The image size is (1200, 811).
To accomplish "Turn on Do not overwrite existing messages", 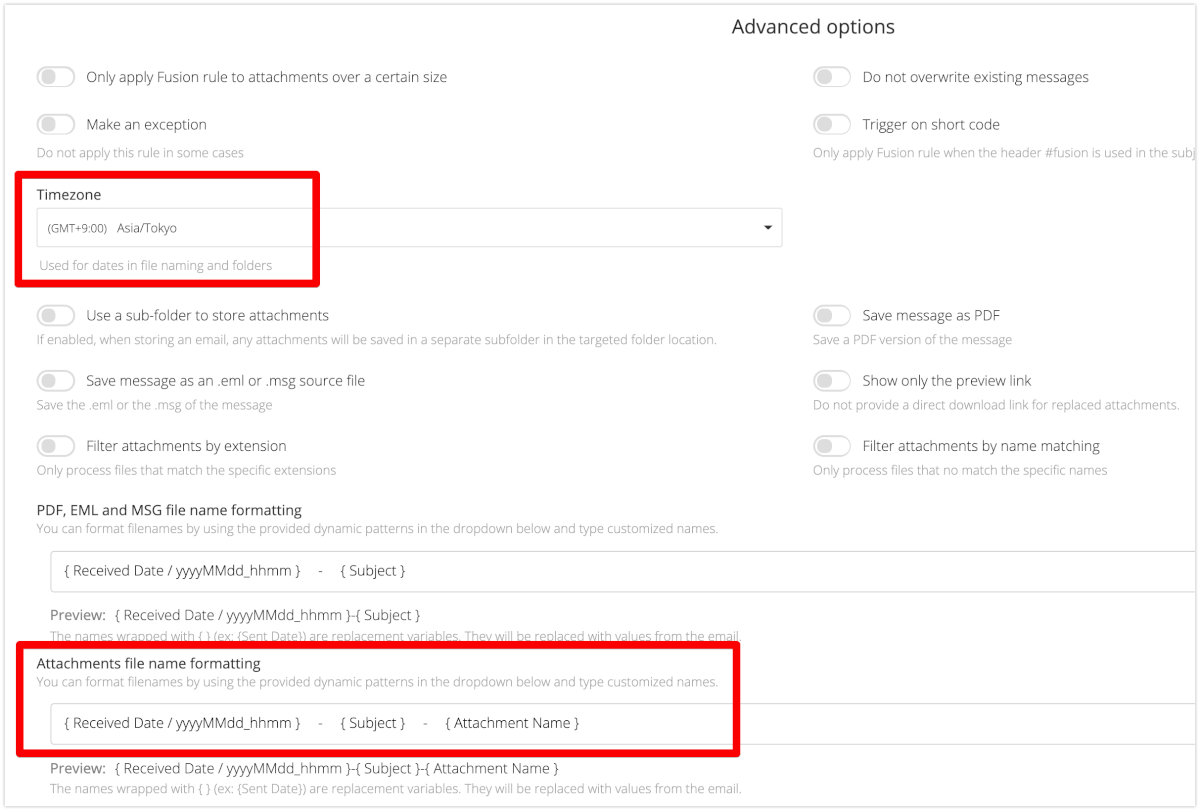I will coord(832,77).
